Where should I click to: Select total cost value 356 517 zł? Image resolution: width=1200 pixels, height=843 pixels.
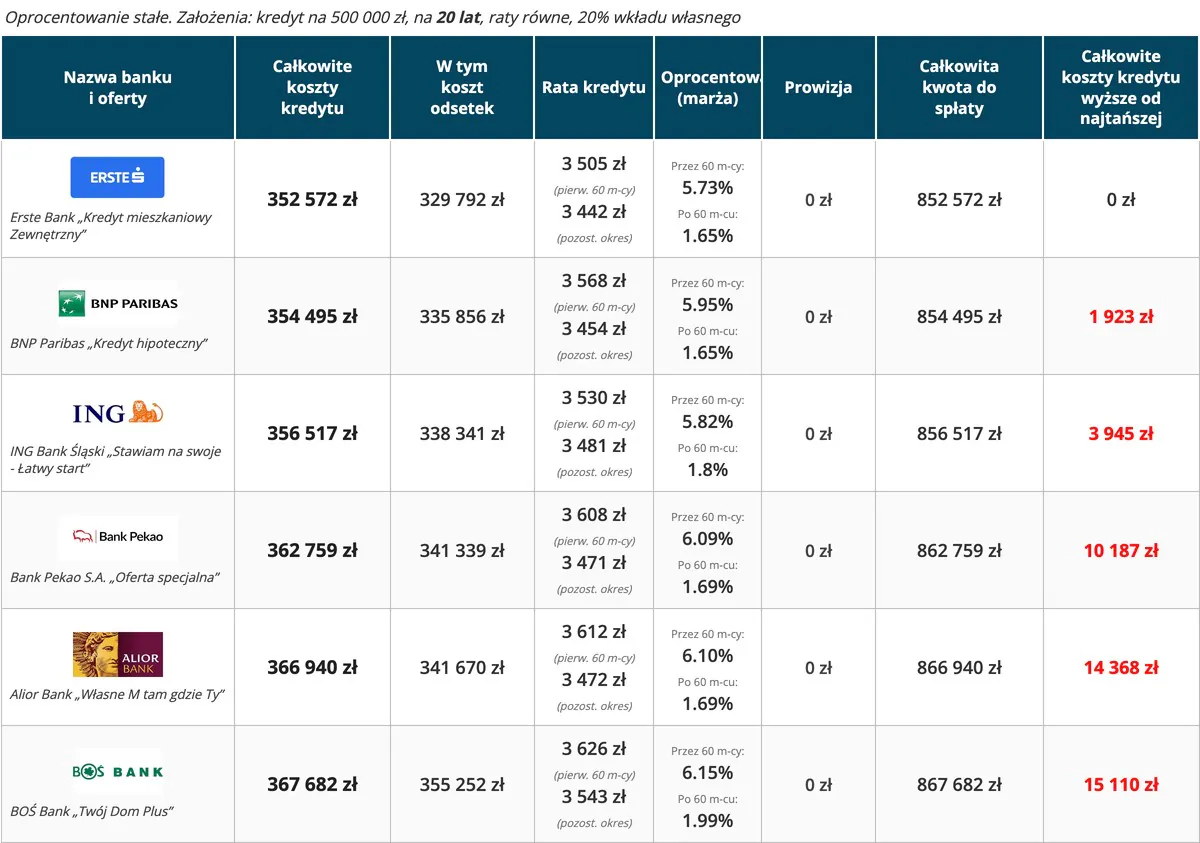coord(312,433)
